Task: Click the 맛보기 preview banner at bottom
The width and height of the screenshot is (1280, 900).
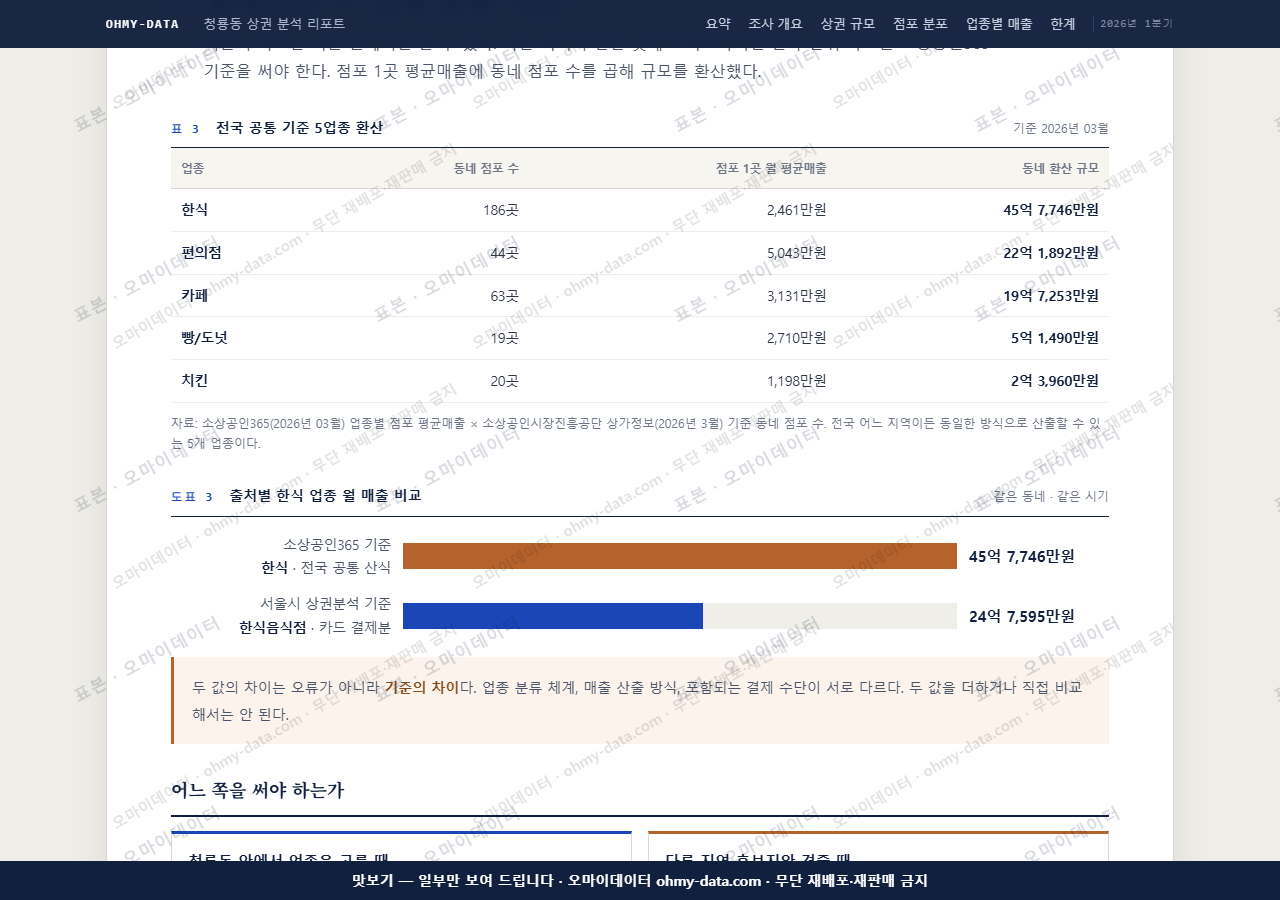Action: click(640, 881)
